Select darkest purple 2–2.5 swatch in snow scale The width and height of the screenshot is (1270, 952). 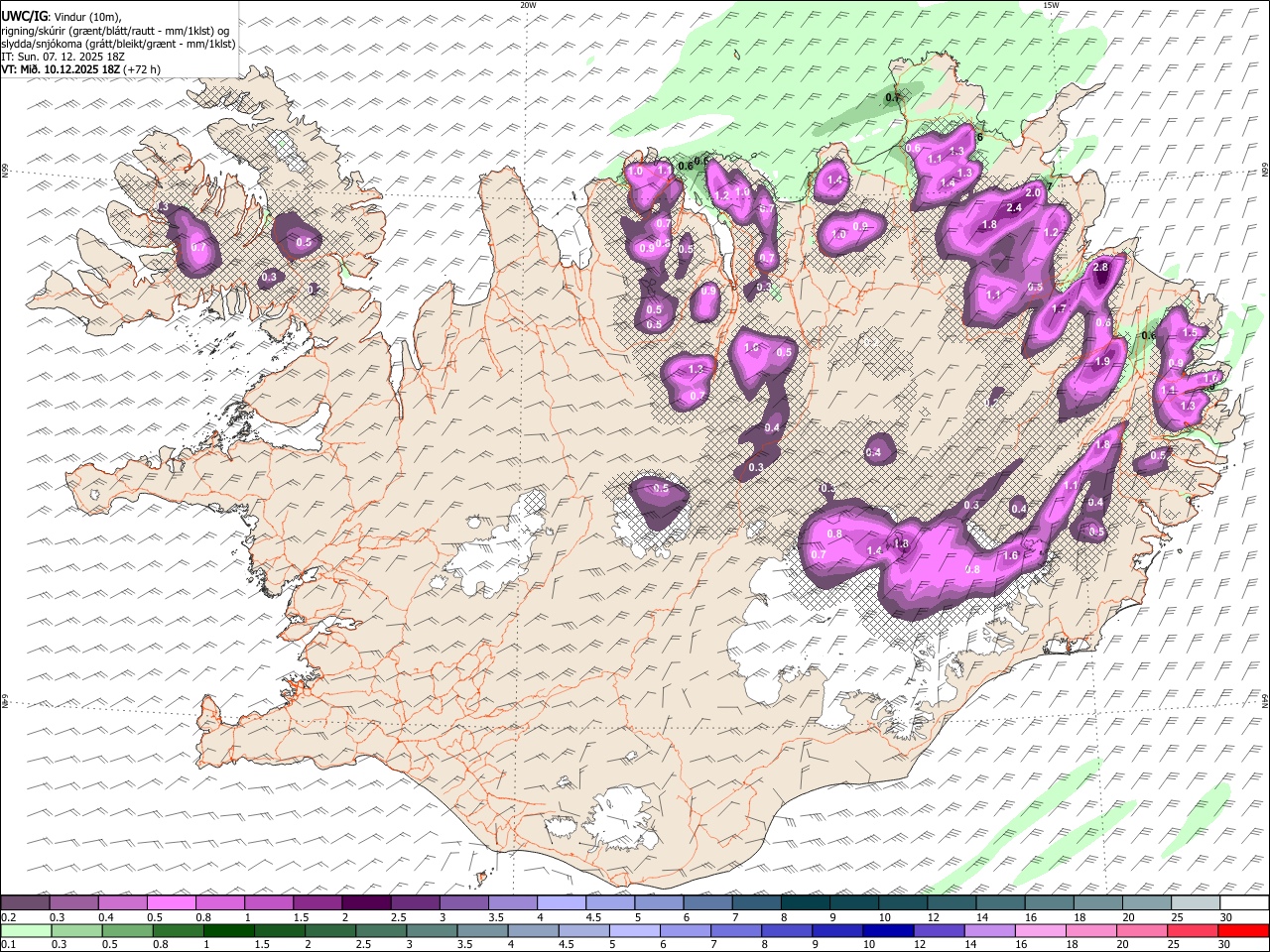[x=368, y=903]
